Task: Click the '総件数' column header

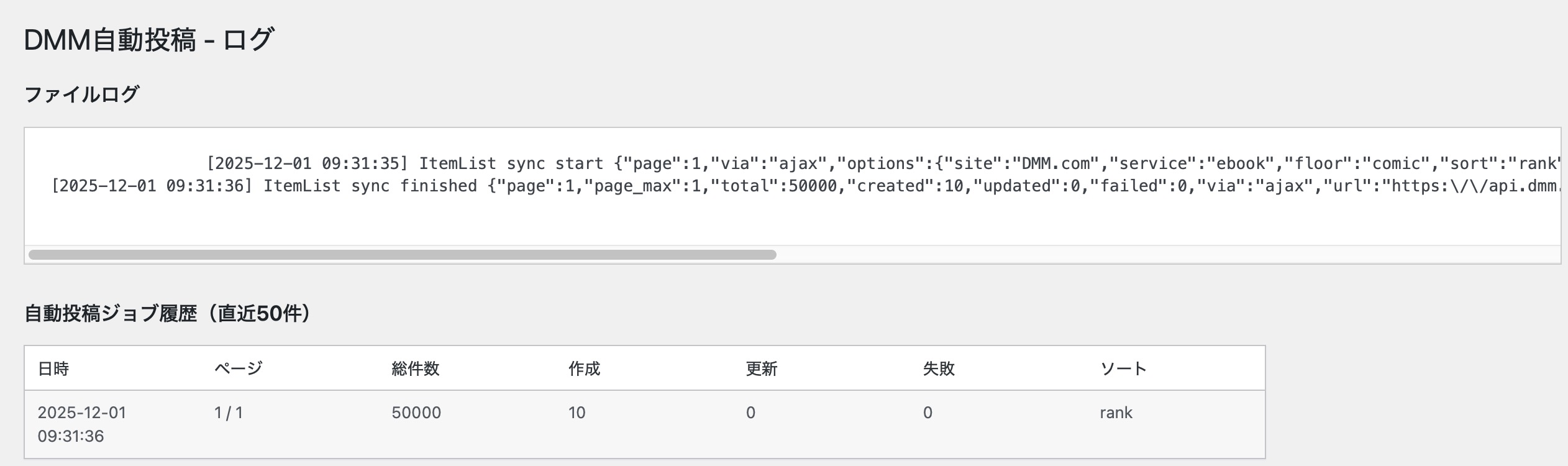Action: coord(416,369)
